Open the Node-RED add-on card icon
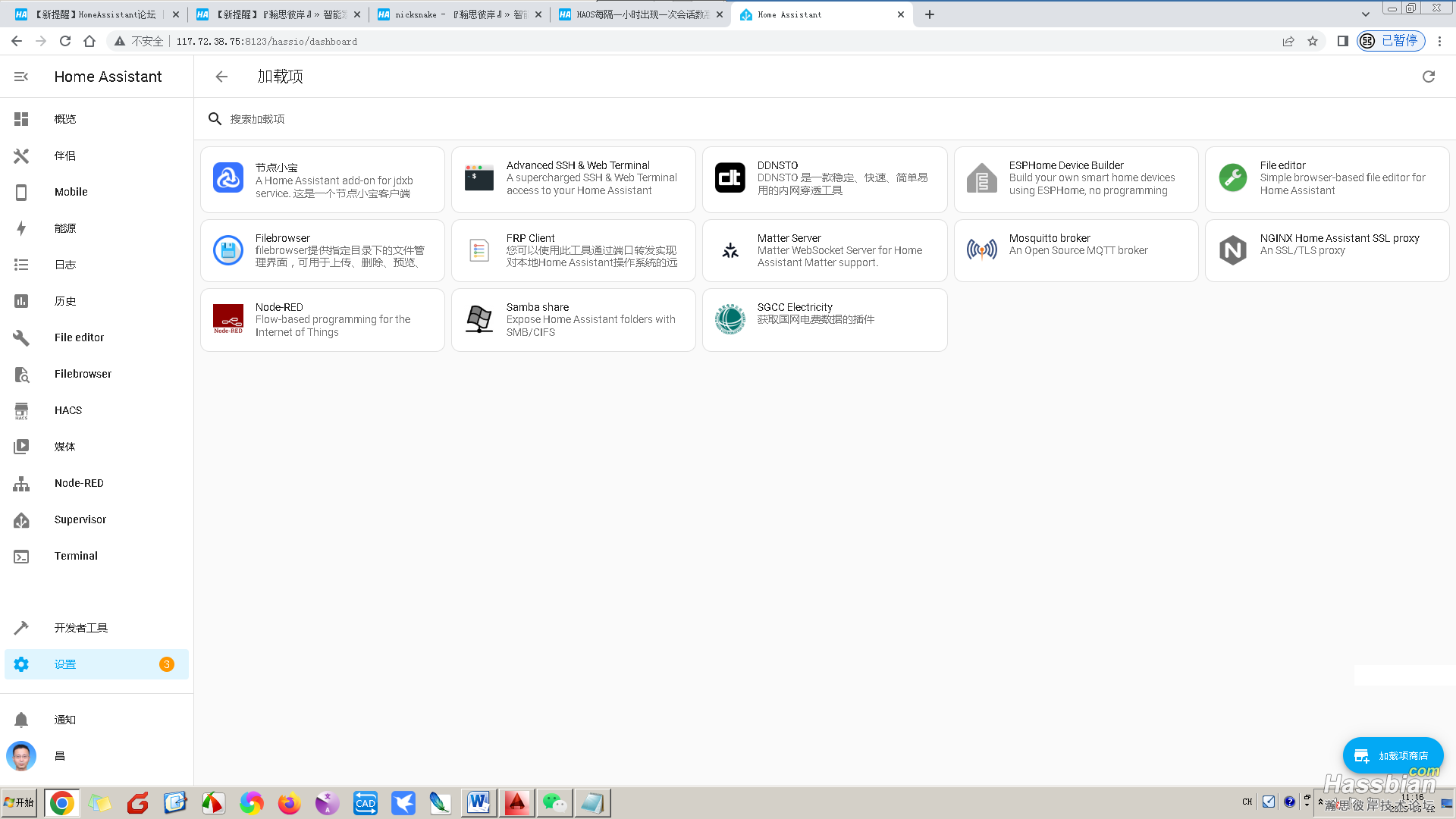 tap(228, 319)
